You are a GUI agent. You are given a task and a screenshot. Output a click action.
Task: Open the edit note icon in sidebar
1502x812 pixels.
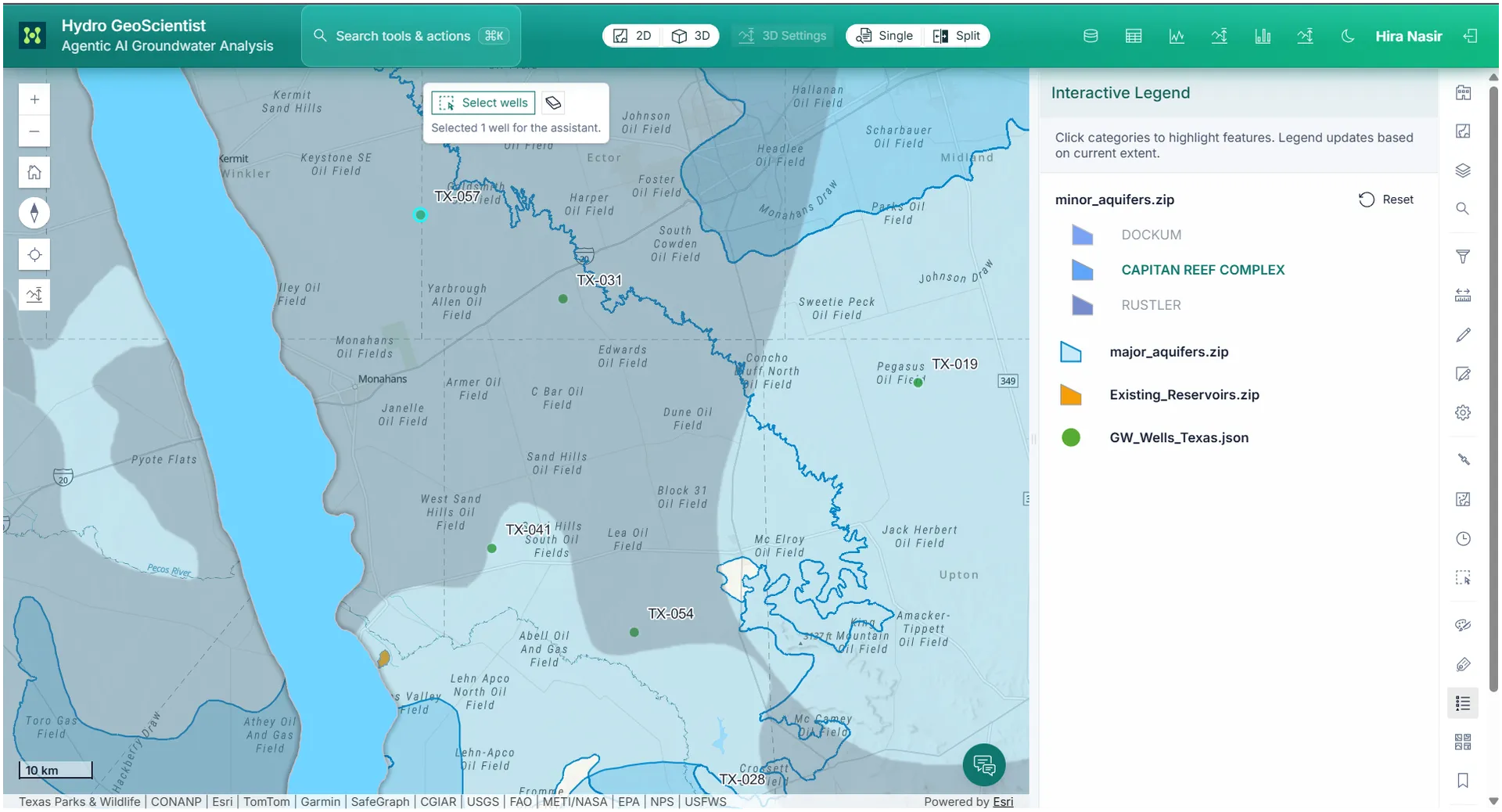click(x=1463, y=374)
